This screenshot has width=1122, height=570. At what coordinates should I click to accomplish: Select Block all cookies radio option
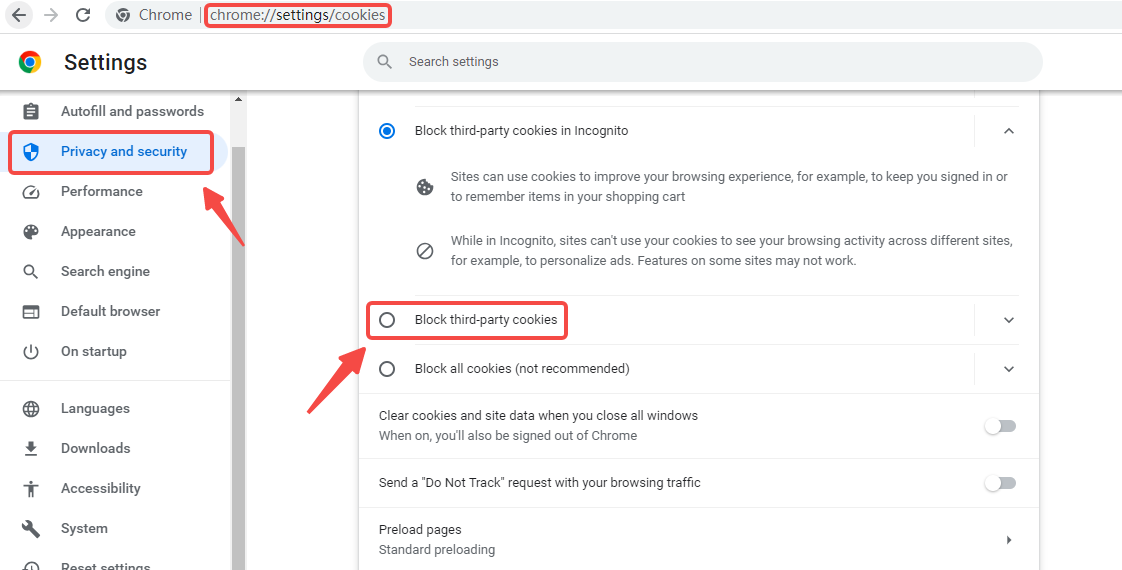click(x=387, y=369)
